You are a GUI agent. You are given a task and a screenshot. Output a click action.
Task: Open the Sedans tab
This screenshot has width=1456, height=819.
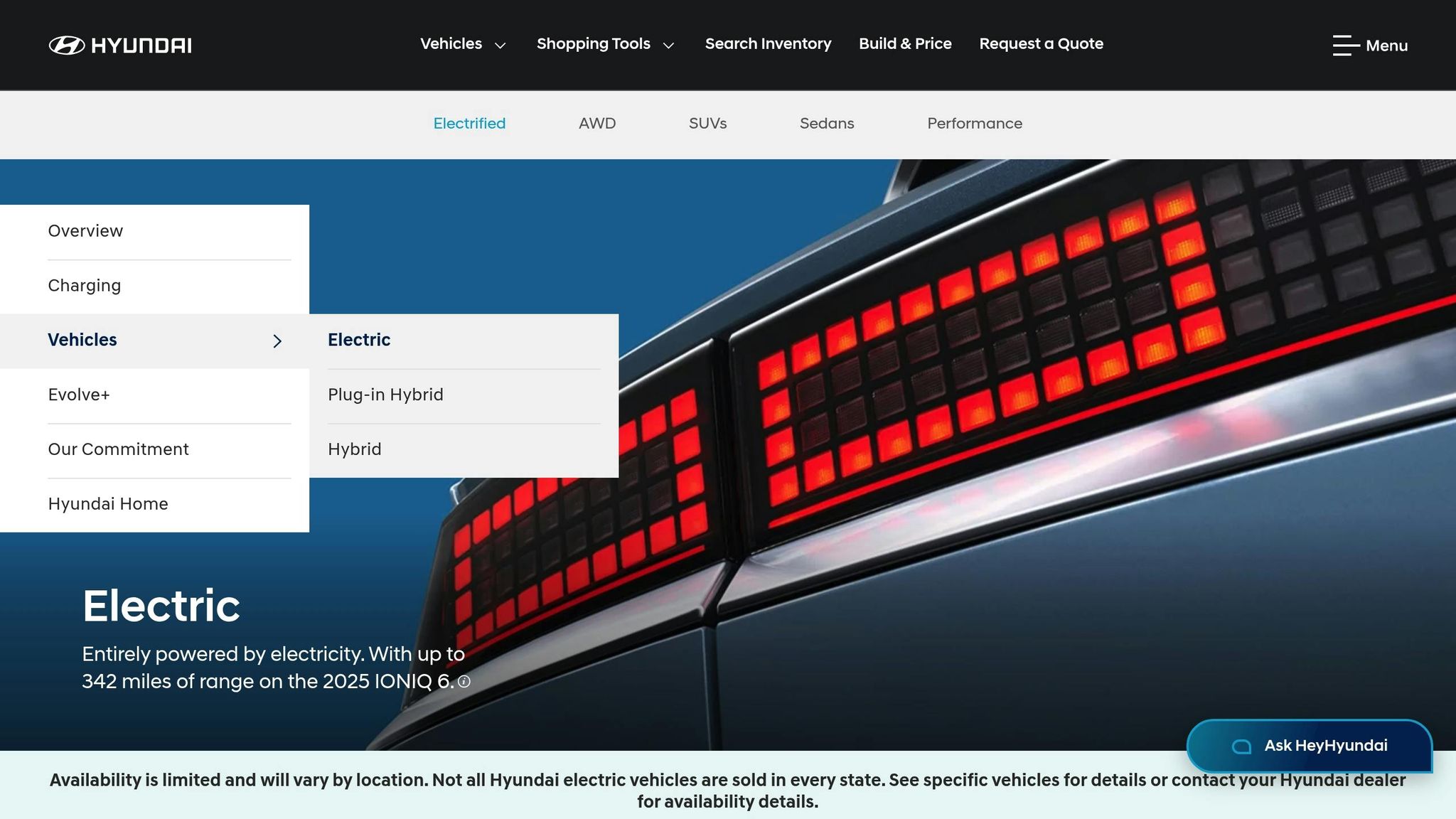click(x=827, y=124)
